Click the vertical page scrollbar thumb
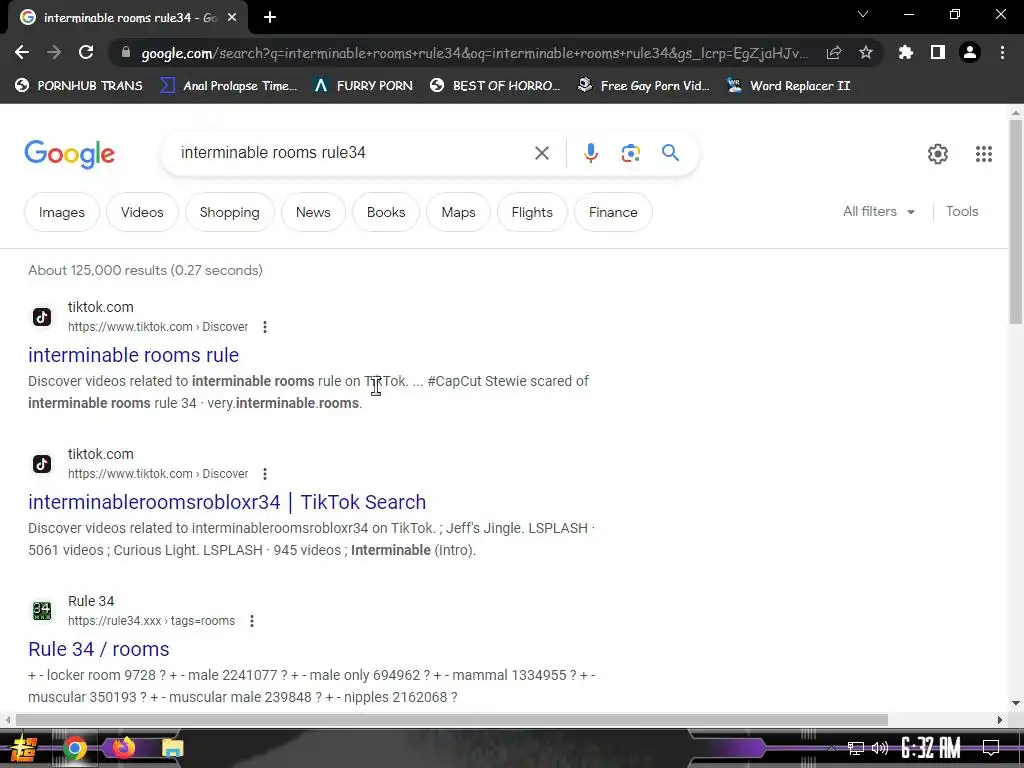 point(1016,221)
